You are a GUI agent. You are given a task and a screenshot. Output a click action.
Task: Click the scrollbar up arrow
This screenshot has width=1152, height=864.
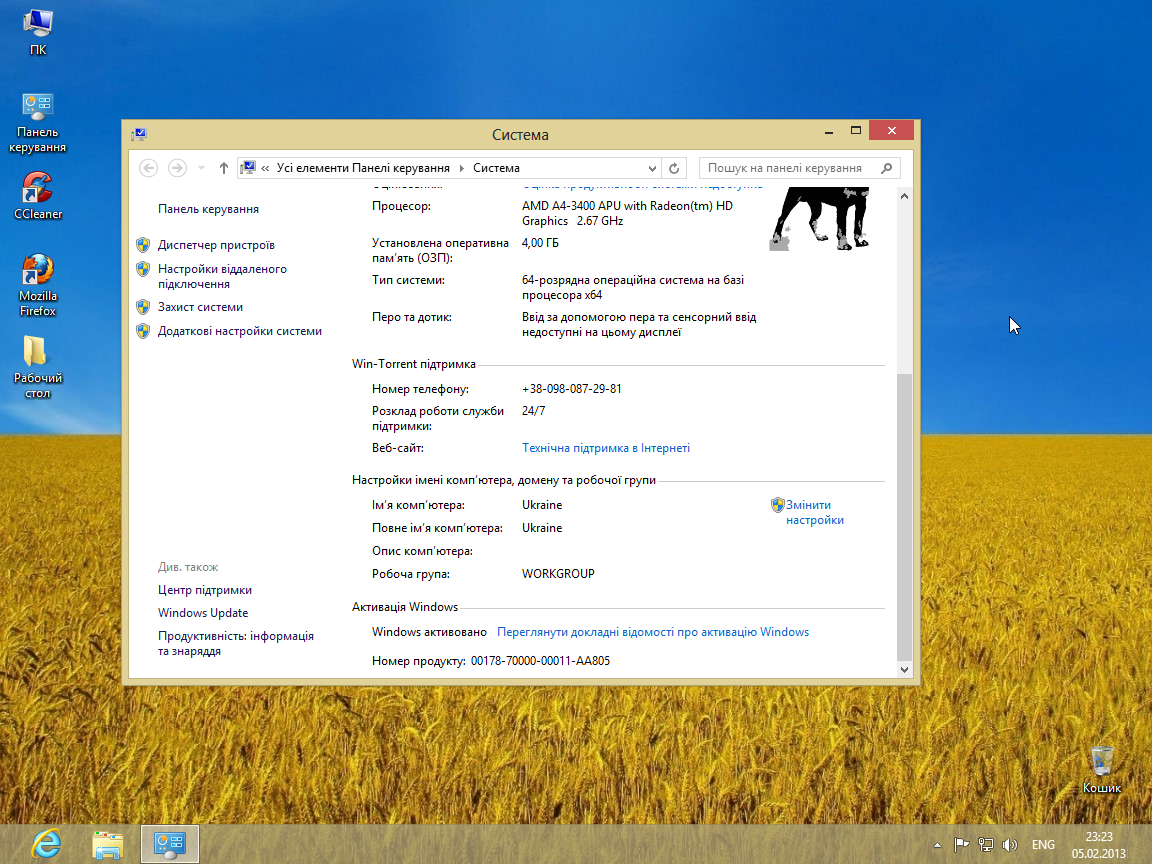pos(904,196)
